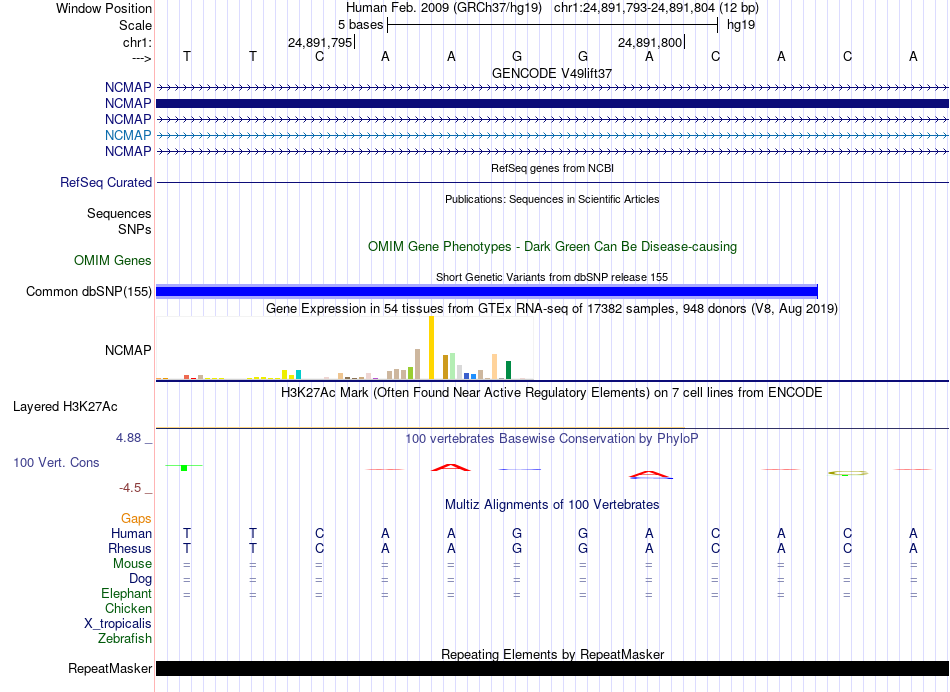Click the Sequences track label
The image size is (950, 692).
coord(119,213)
